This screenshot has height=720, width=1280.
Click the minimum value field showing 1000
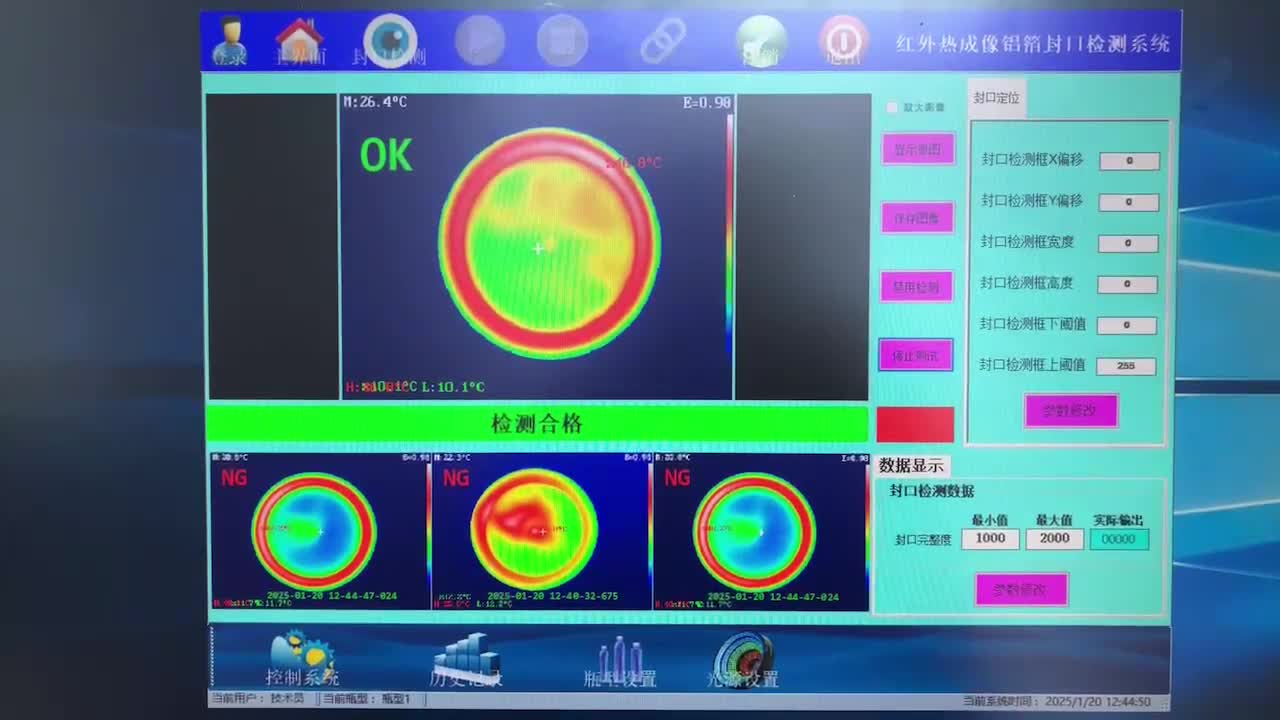pyautogui.click(x=990, y=539)
